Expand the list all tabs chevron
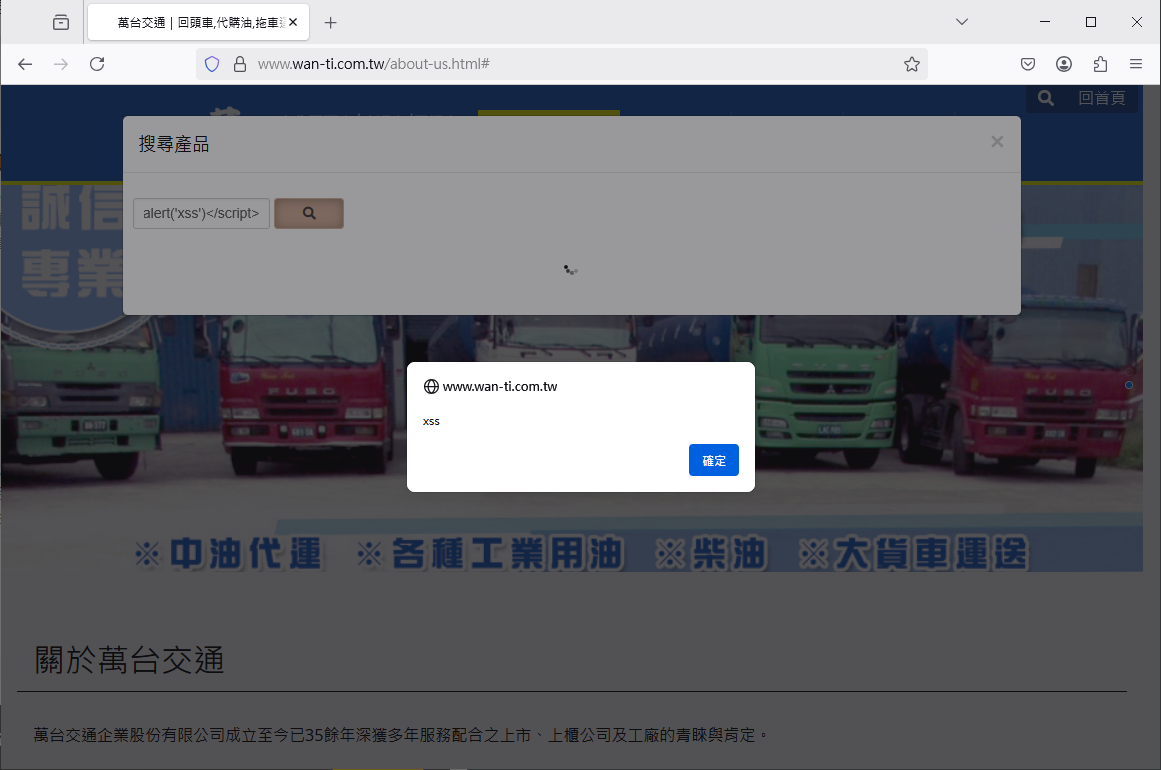The image size is (1161, 770). click(962, 22)
